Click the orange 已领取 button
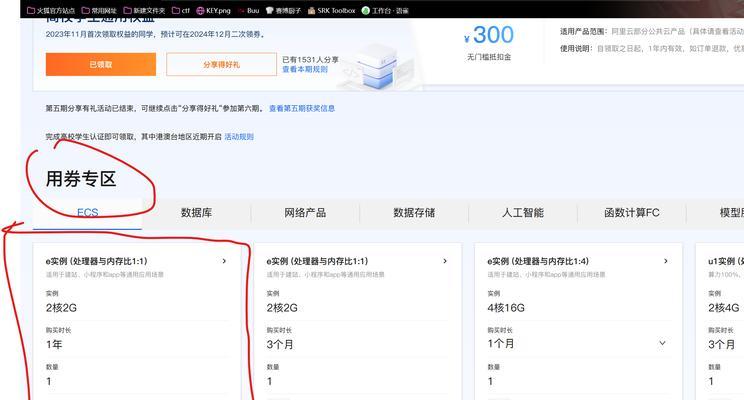The height and width of the screenshot is (400, 744). click(101, 64)
